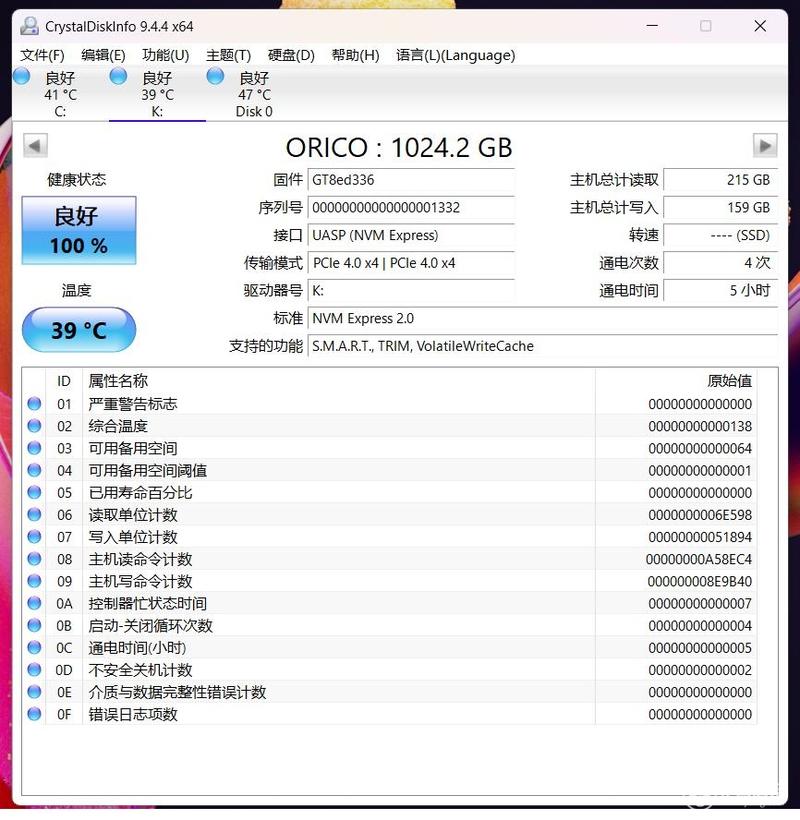The width and height of the screenshot is (800, 820).
Task: Open the 主题(T) menu
Action: pos(228,55)
